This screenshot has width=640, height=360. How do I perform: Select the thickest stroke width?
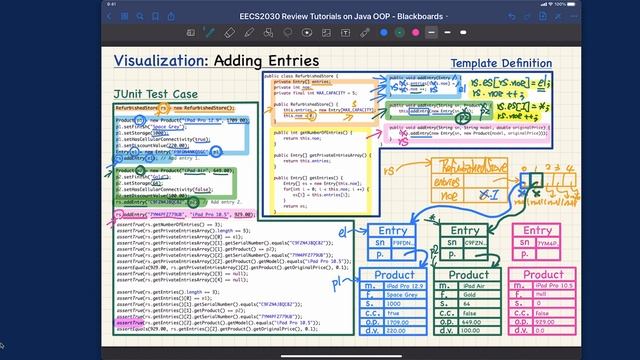[x=463, y=32]
